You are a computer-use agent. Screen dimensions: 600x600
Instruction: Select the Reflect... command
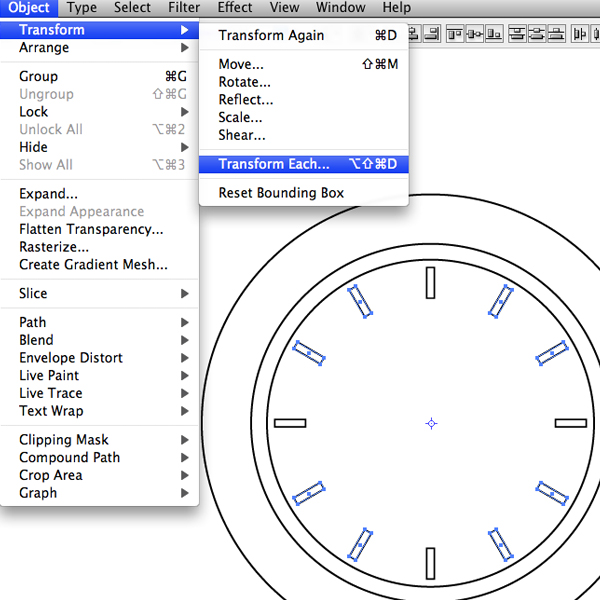[304, 100]
